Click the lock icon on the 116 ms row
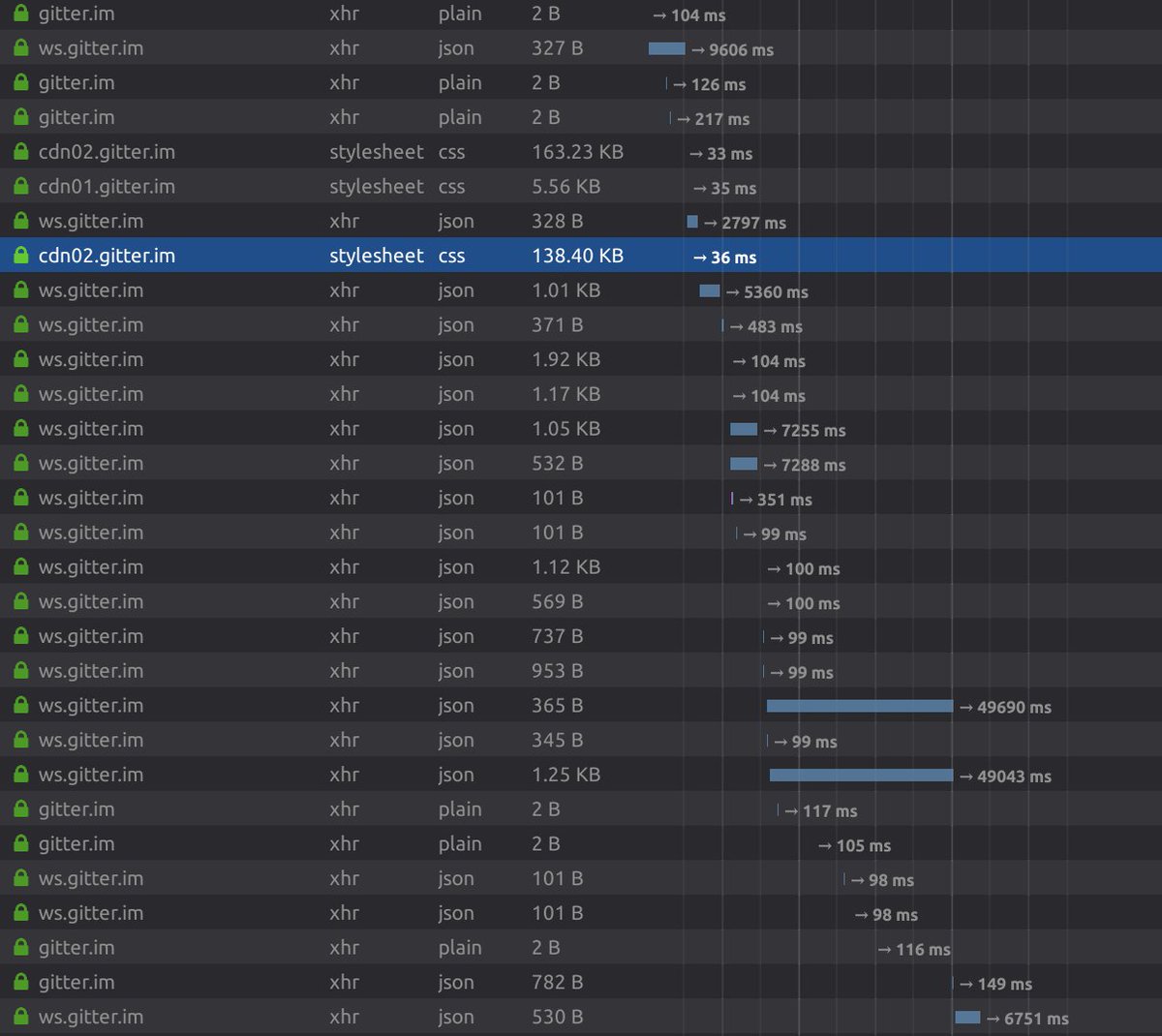Image resolution: width=1162 pixels, height=1036 pixels. pyautogui.click(x=20, y=948)
